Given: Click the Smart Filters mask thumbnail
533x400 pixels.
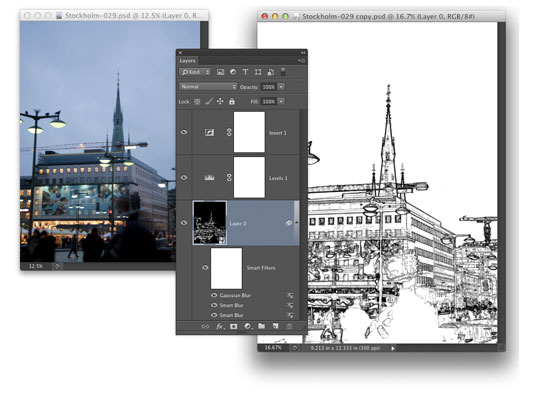Looking at the screenshot, I should tap(226, 268).
